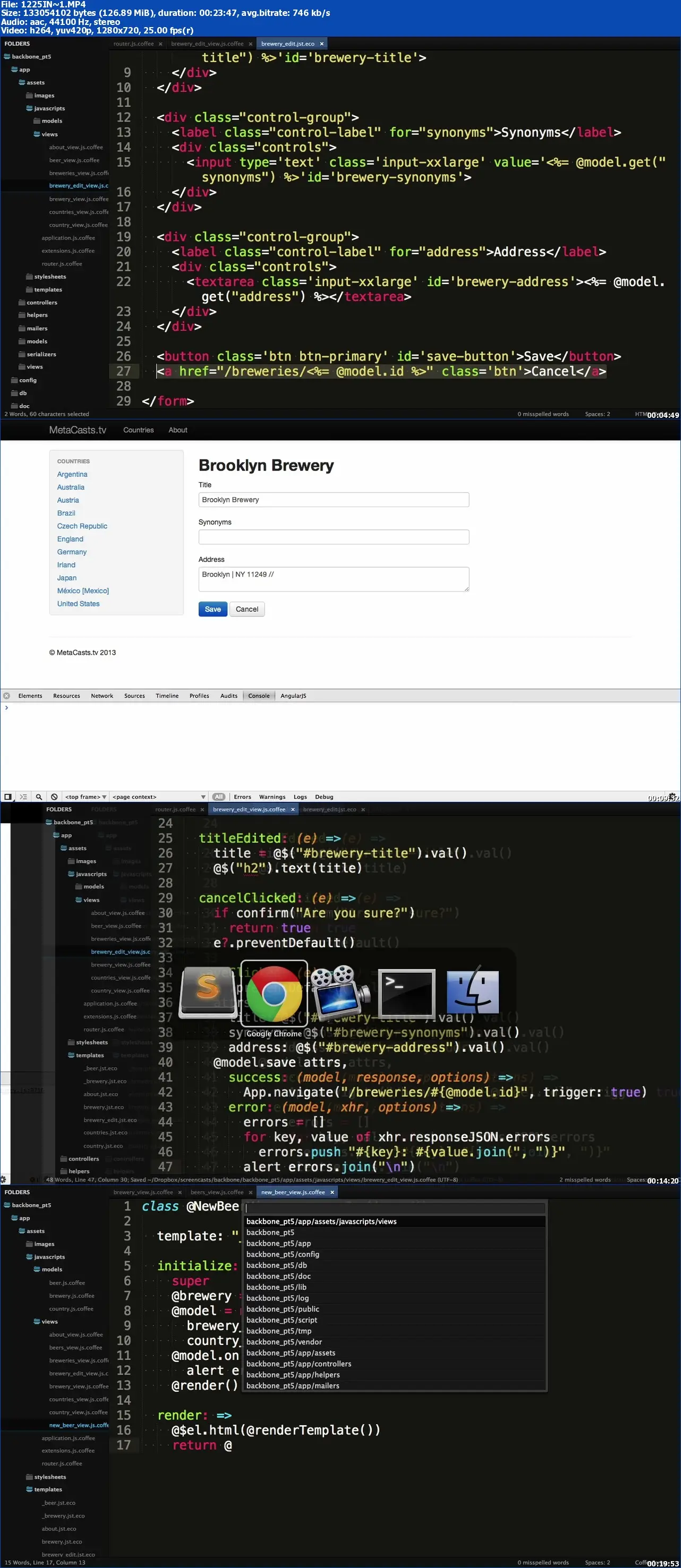Toggle the Warnings console filter
681x1568 pixels.
[273, 797]
